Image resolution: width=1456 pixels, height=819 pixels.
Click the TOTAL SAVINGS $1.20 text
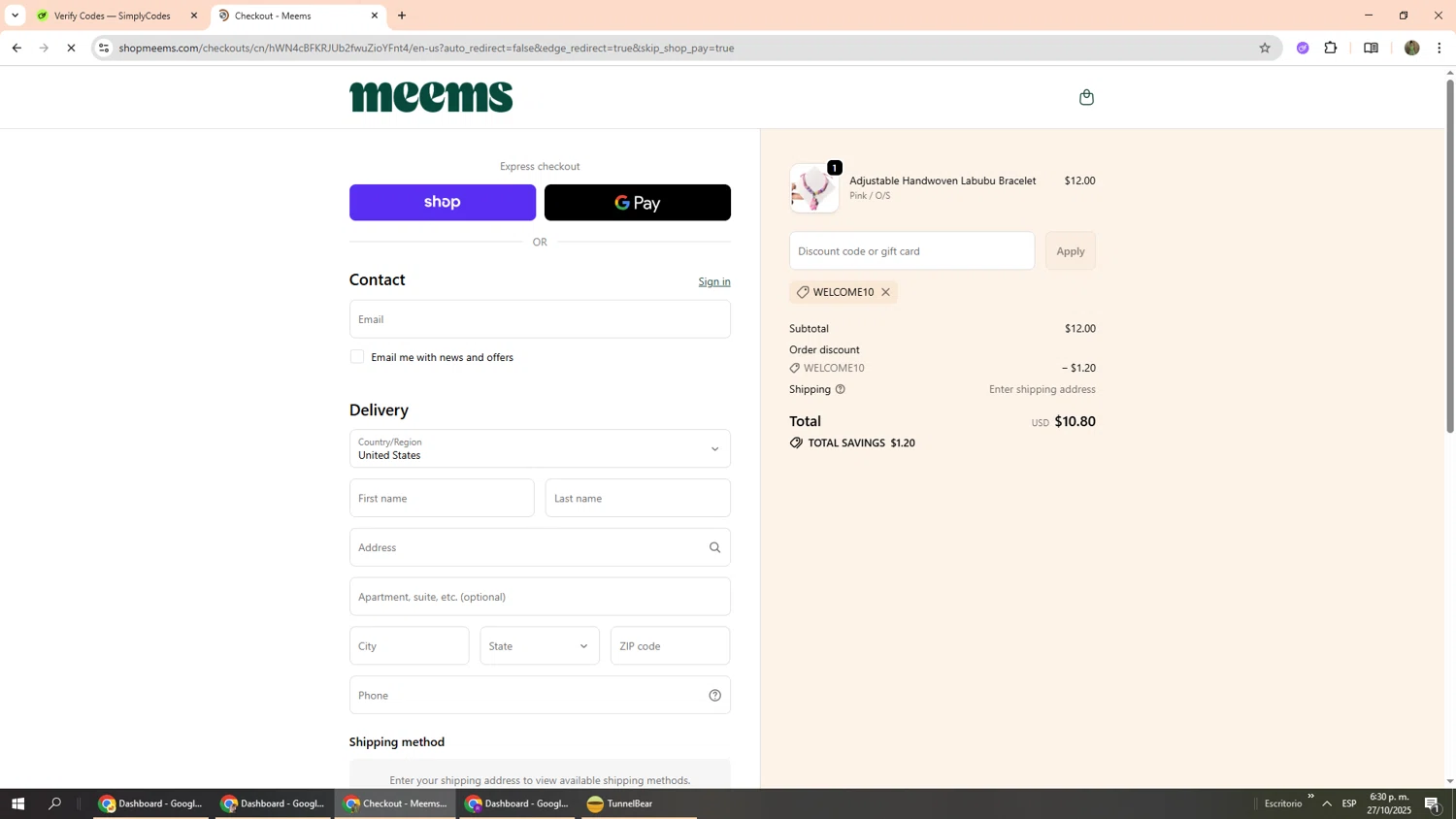pos(861,442)
